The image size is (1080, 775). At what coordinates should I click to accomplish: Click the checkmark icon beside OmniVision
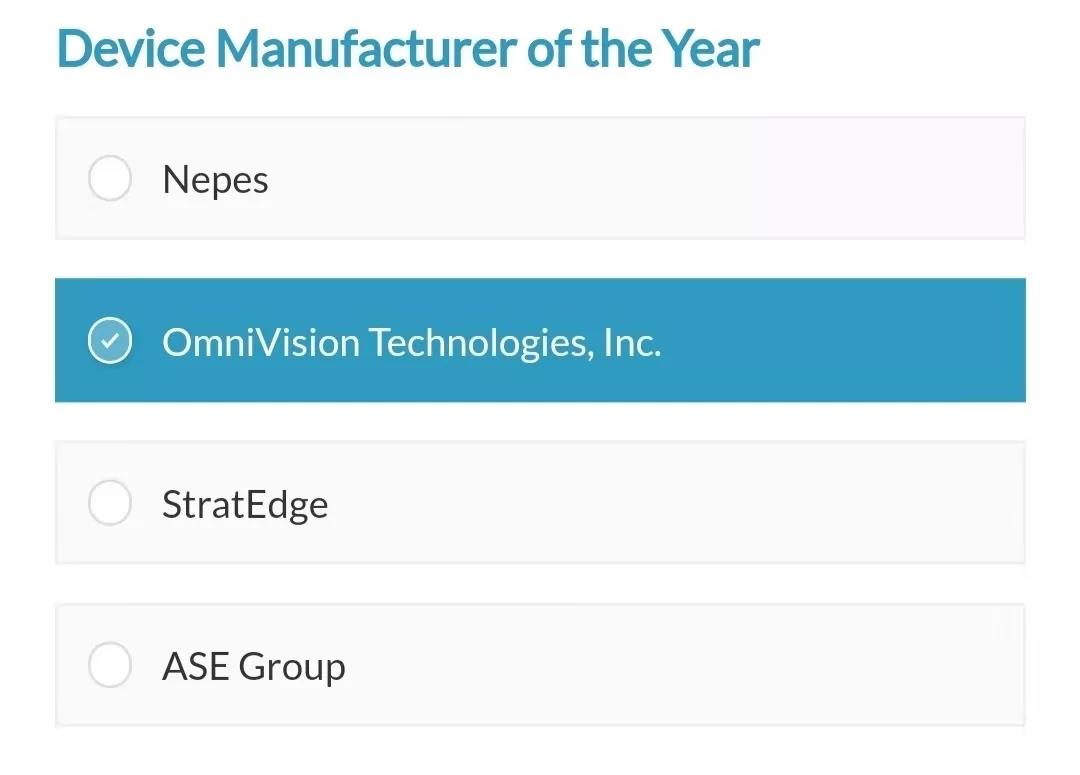(110, 342)
